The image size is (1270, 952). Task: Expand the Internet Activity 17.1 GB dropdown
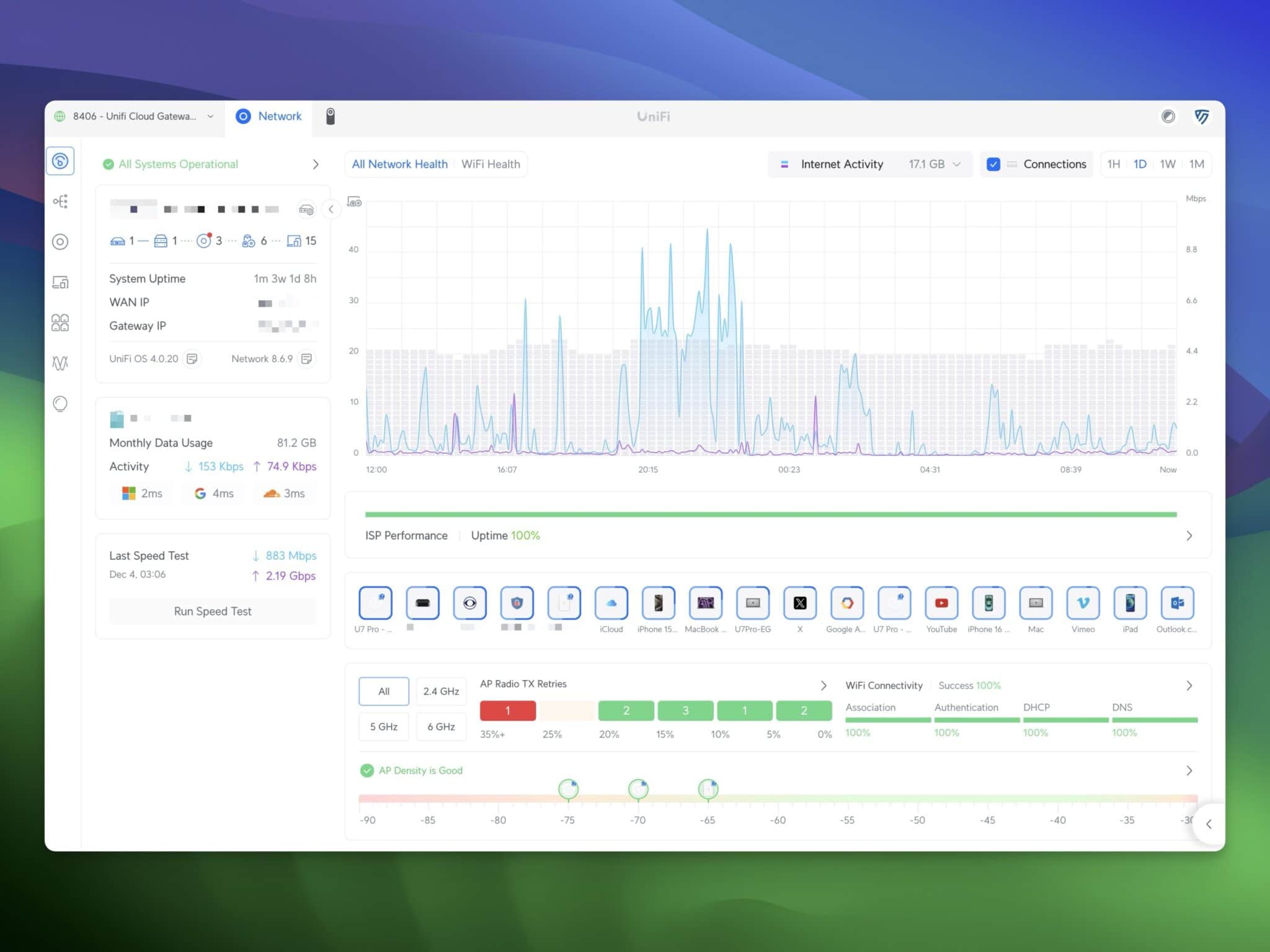(956, 164)
